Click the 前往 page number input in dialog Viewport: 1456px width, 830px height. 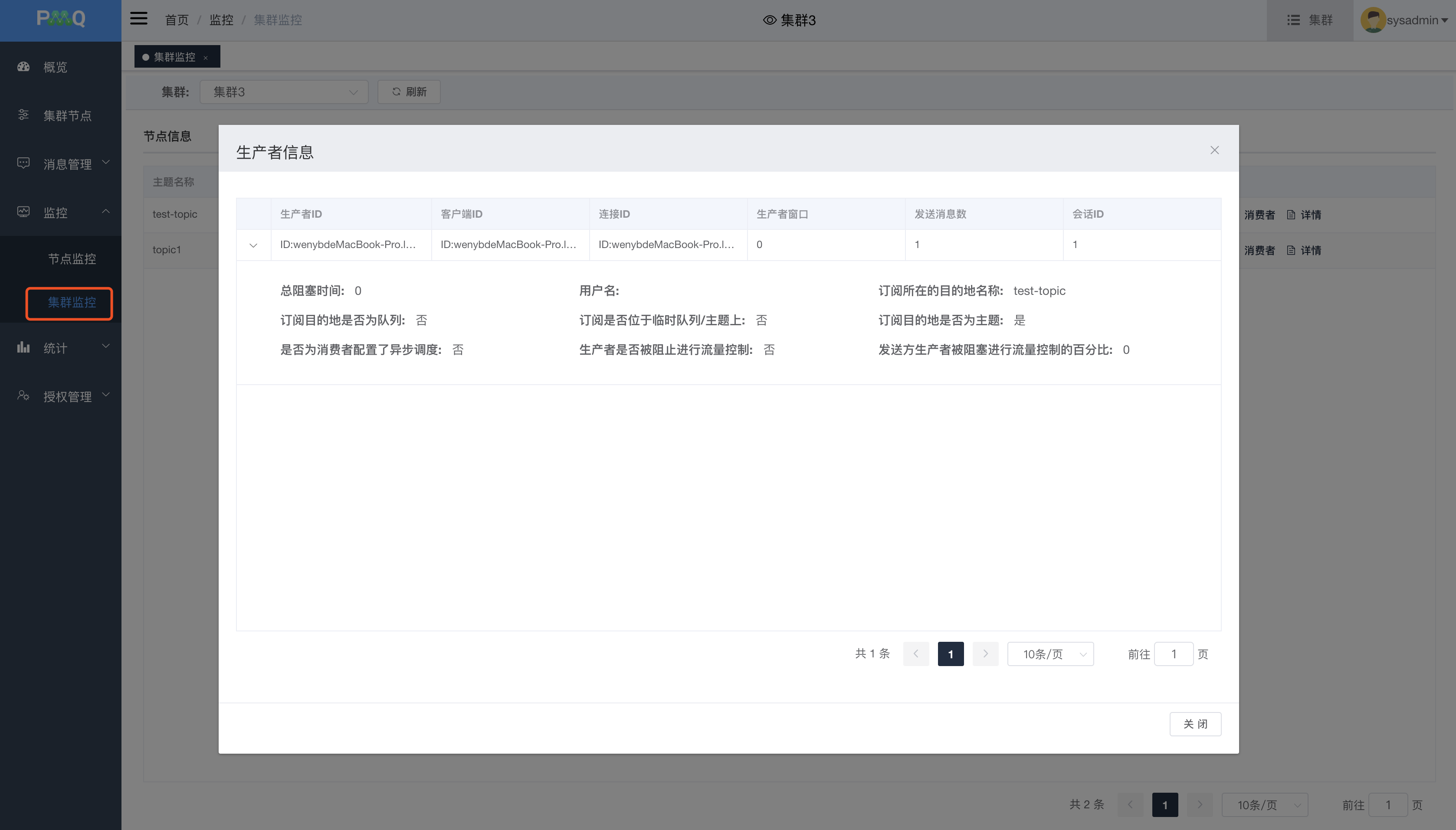tap(1173, 654)
